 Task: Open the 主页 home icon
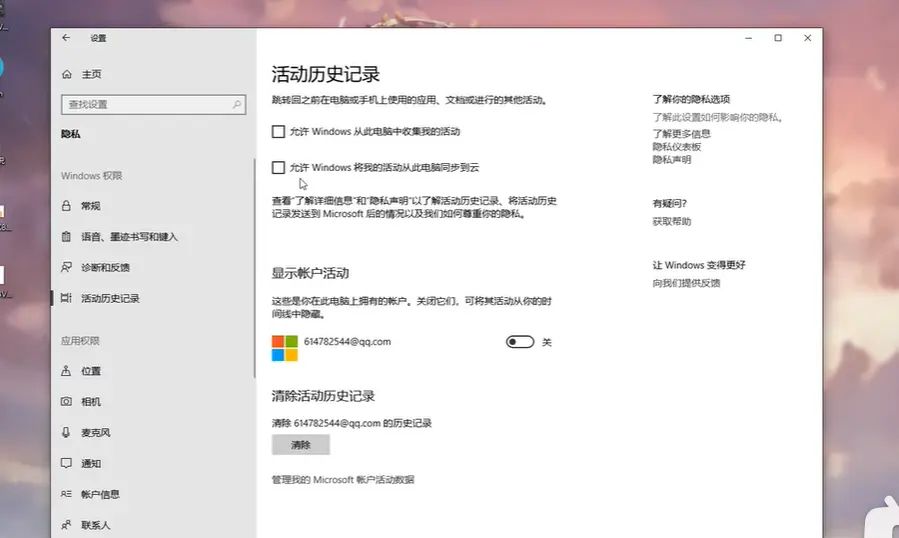67,75
